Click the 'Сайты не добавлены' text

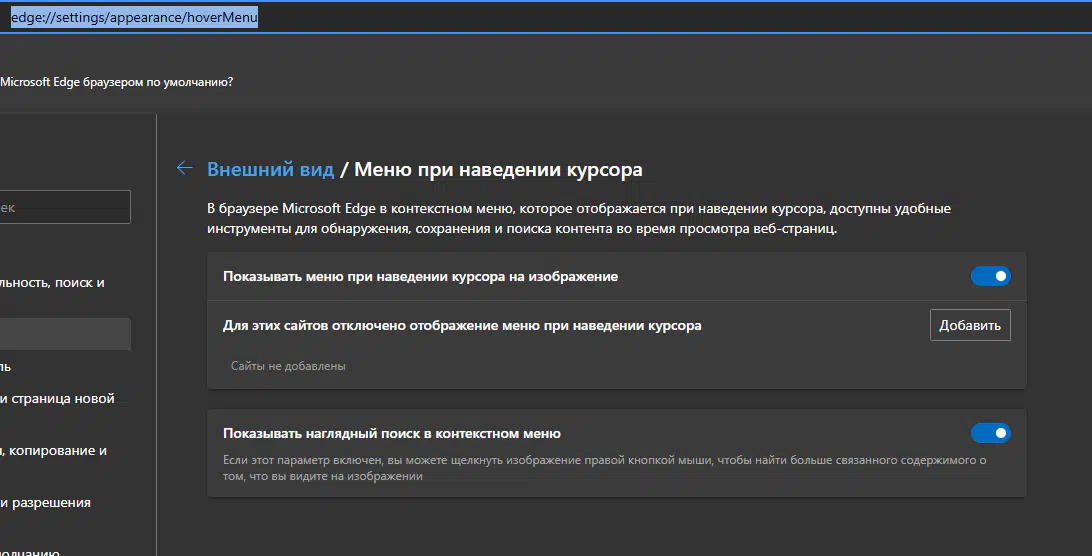point(288,366)
